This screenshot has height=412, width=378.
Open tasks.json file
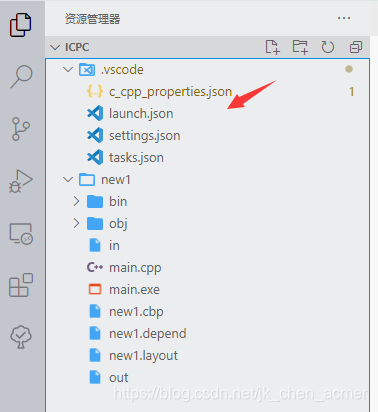tap(136, 158)
